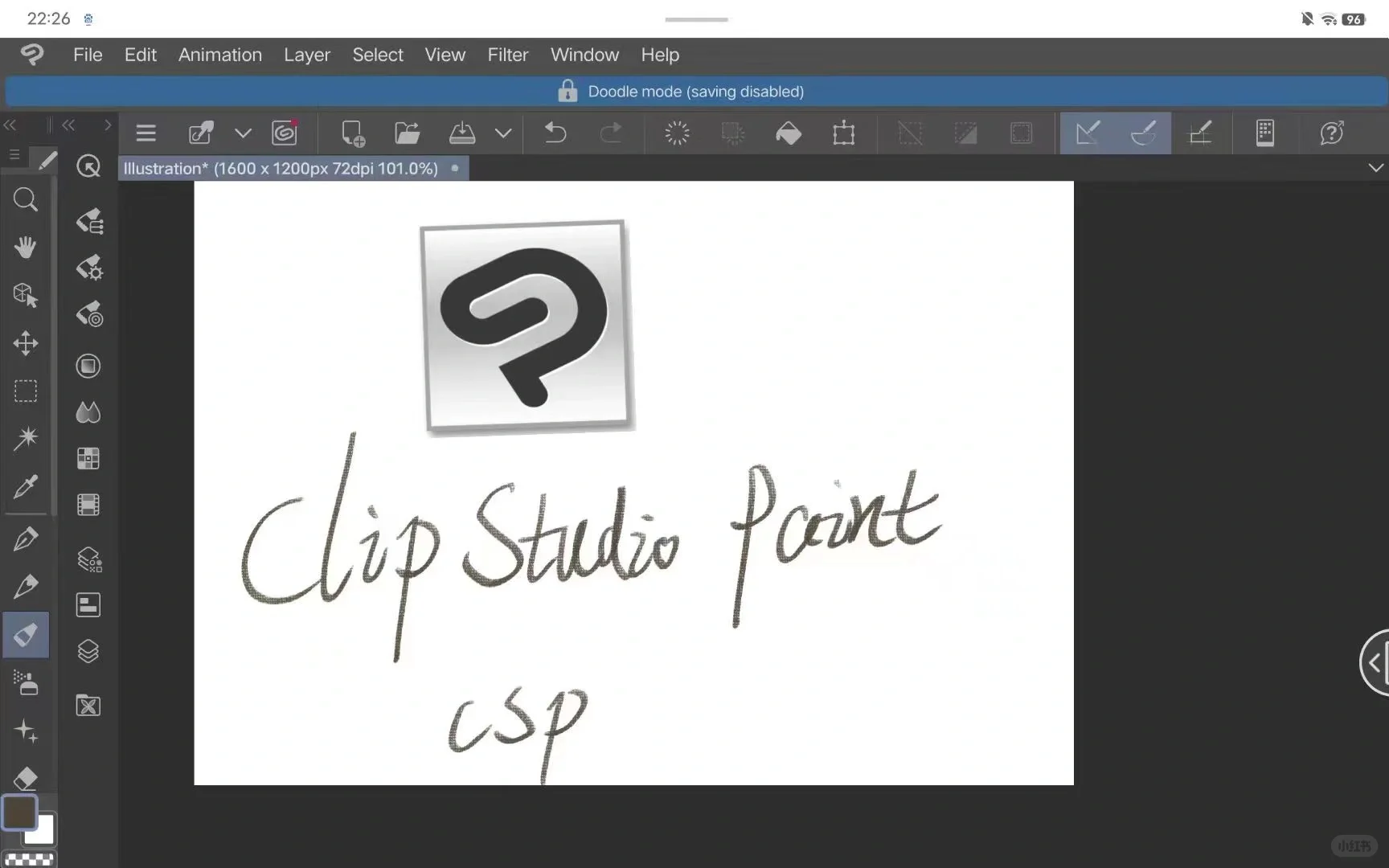Close the Illustration tab via its dot
Image resolution: width=1389 pixels, height=868 pixels.
[455, 168]
